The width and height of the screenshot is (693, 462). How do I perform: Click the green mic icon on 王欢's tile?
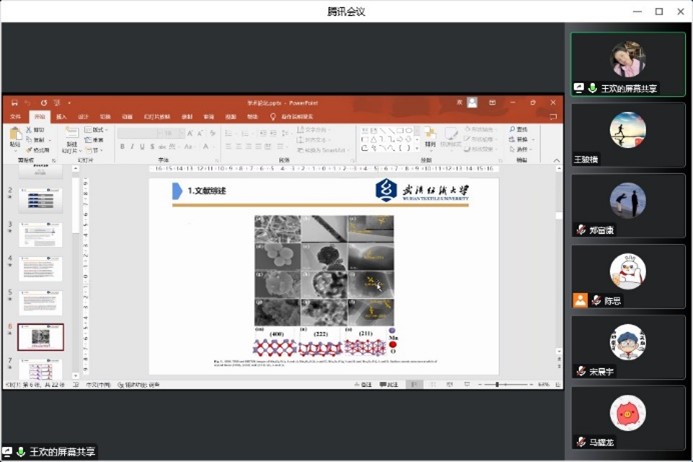(593, 88)
